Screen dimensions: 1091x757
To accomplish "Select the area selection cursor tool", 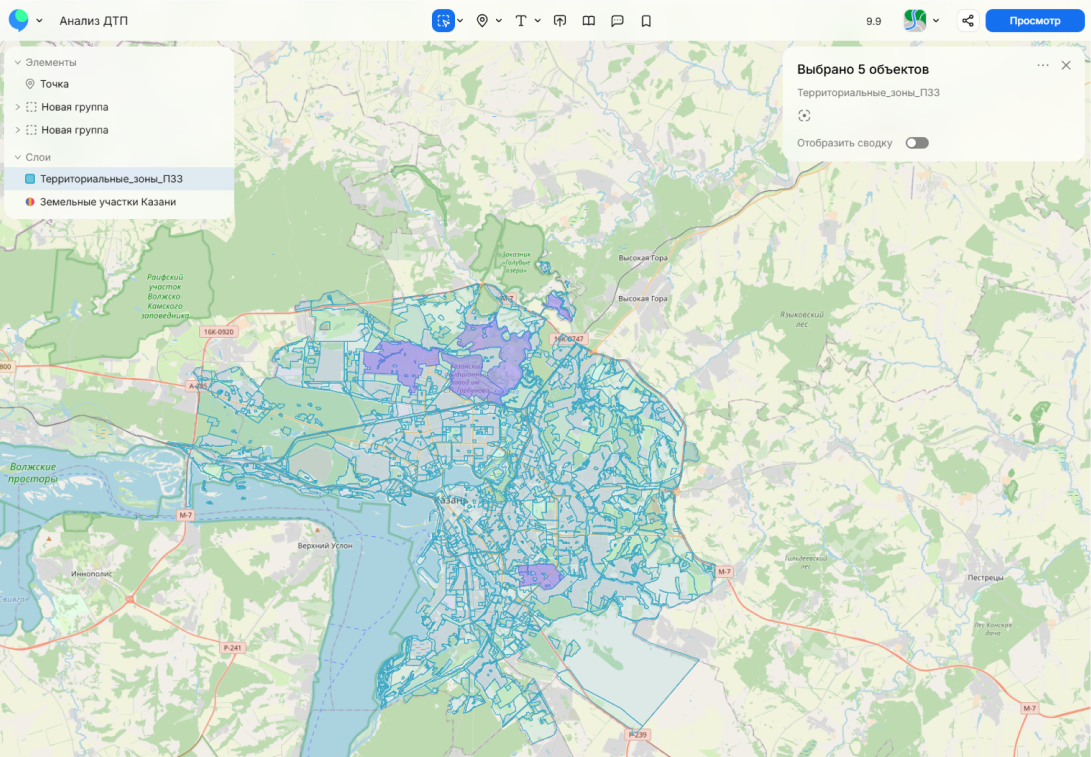I will pyautogui.click(x=442, y=20).
